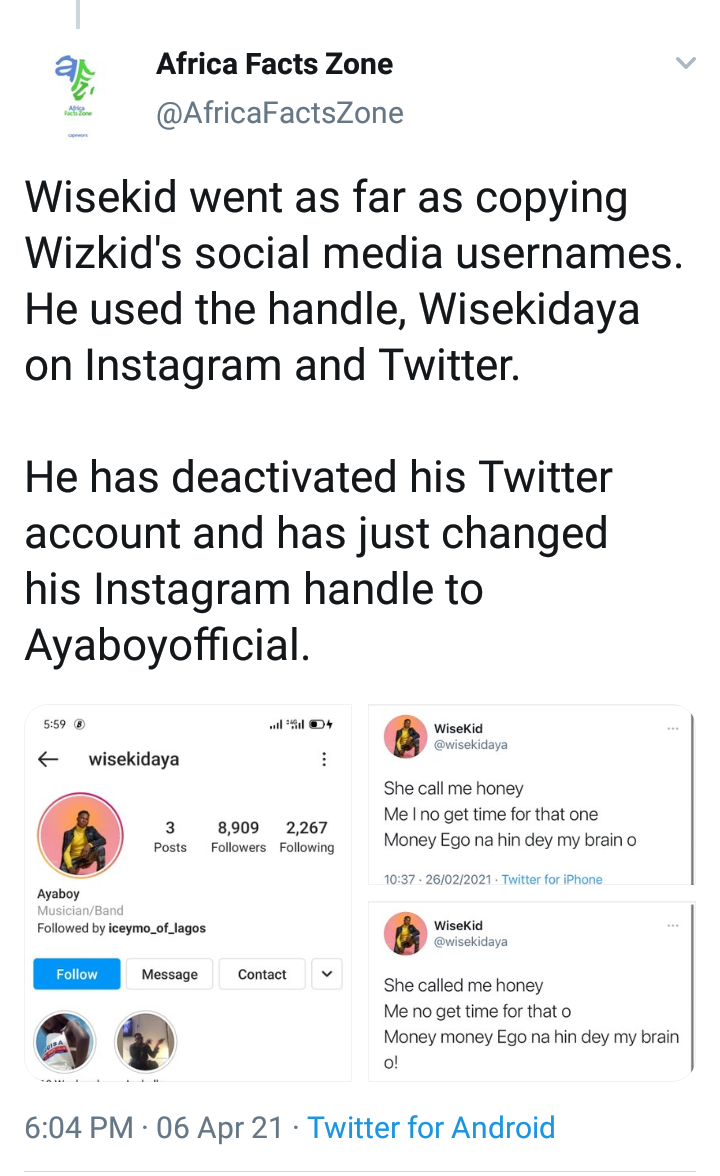The height and width of the screenshot is (1176, 720).
Task: Click the Twitter for Android link
Action: [x=431, y=1128]
